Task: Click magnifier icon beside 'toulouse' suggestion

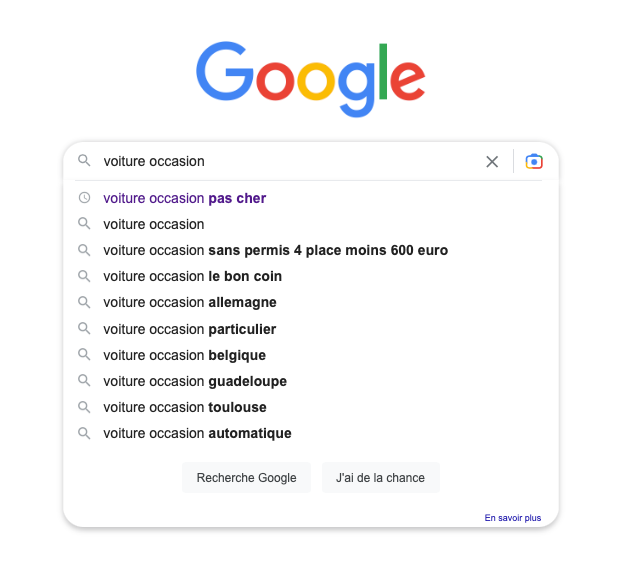Action: click(x=84, y=407)
